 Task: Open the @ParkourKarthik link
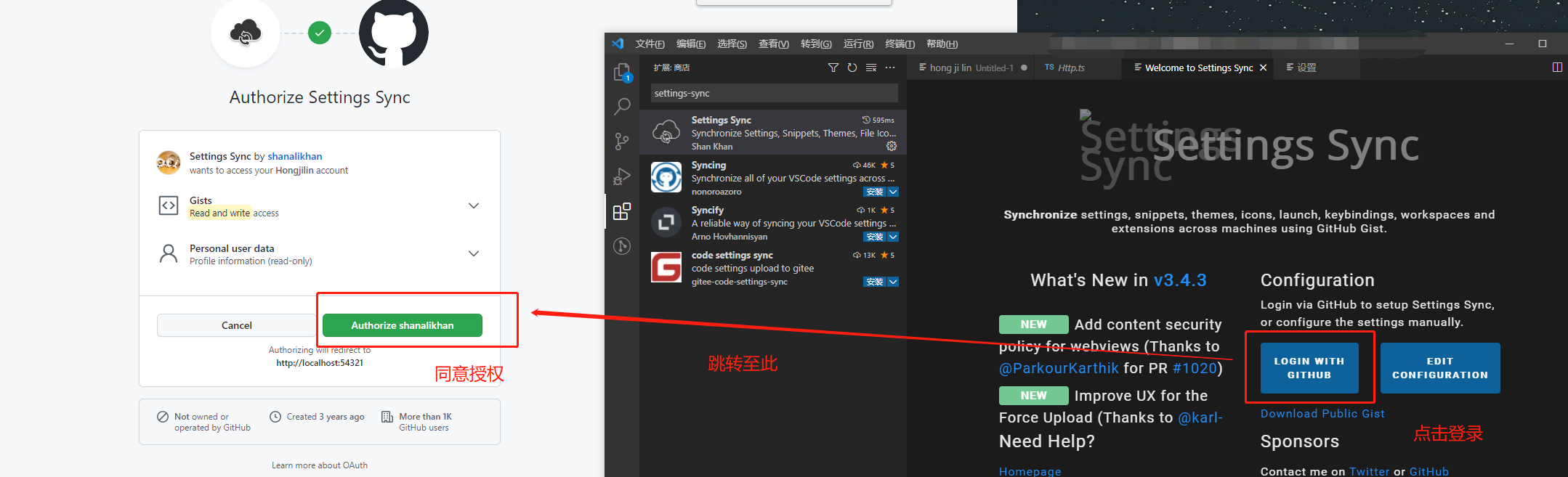coord(1059,368)
